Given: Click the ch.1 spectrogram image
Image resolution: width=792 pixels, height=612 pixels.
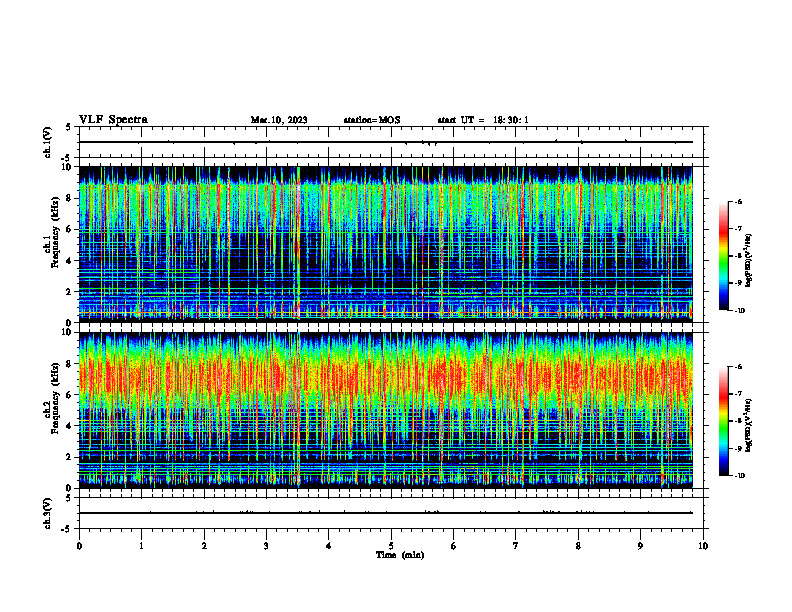Looking at the screenshot, I should tap(386, 244).
